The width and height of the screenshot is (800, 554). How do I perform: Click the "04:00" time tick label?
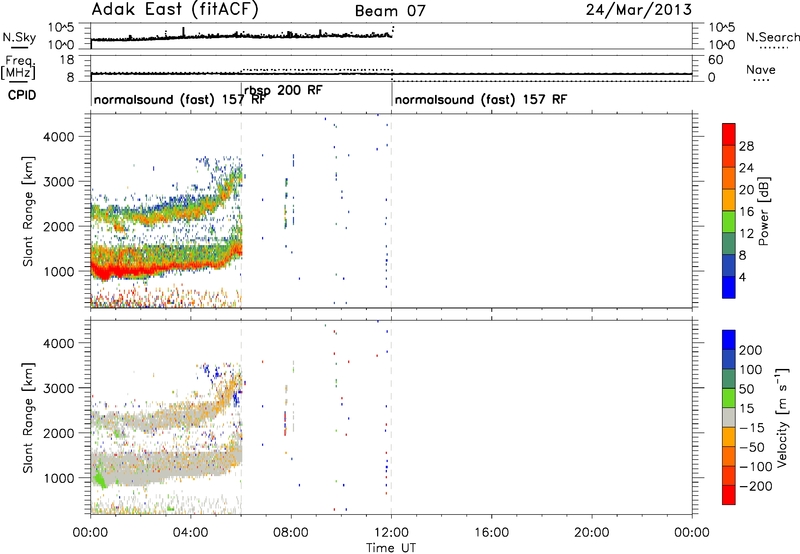[190, 533]
